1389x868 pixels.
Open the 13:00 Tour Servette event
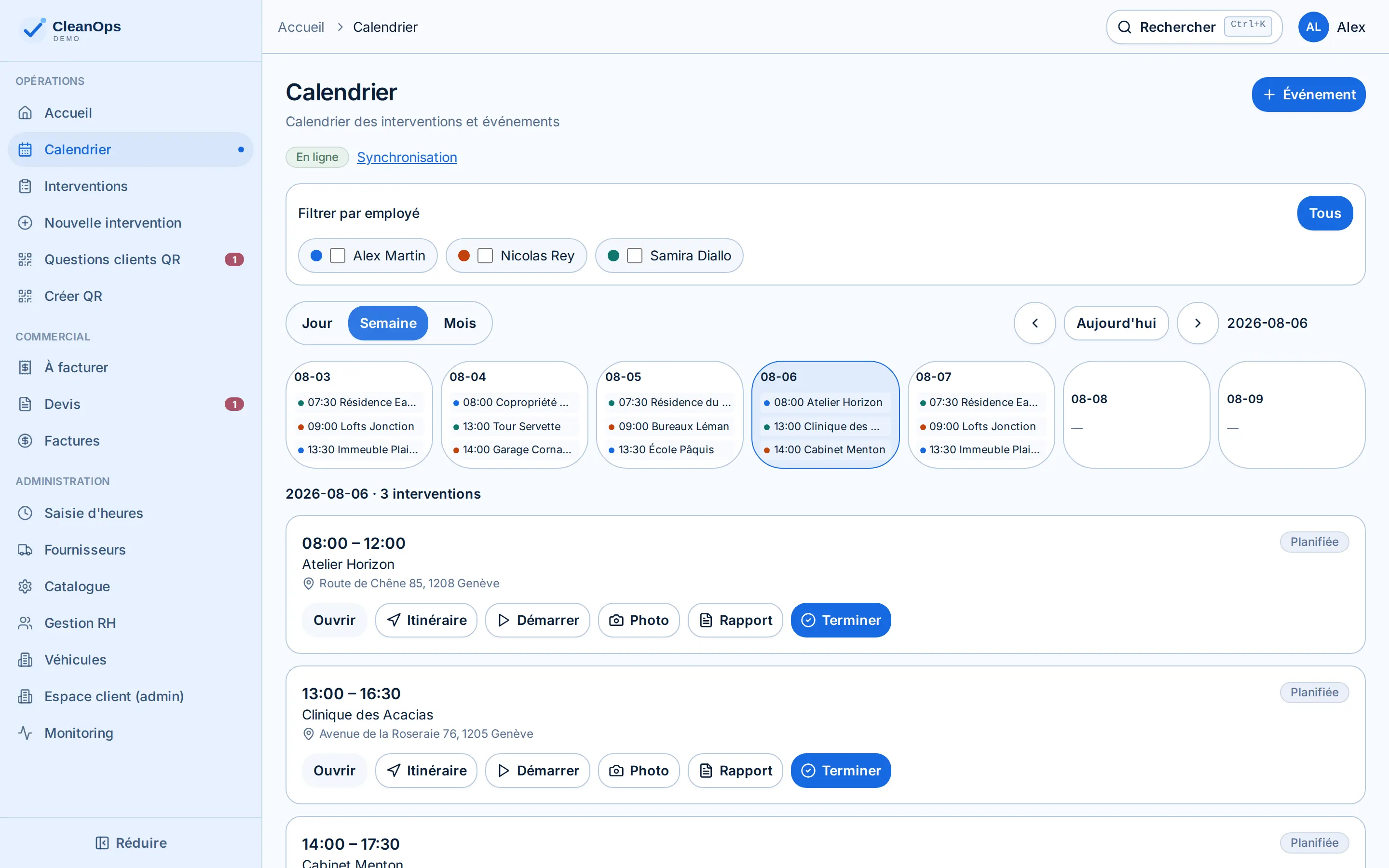click(514, 427)
